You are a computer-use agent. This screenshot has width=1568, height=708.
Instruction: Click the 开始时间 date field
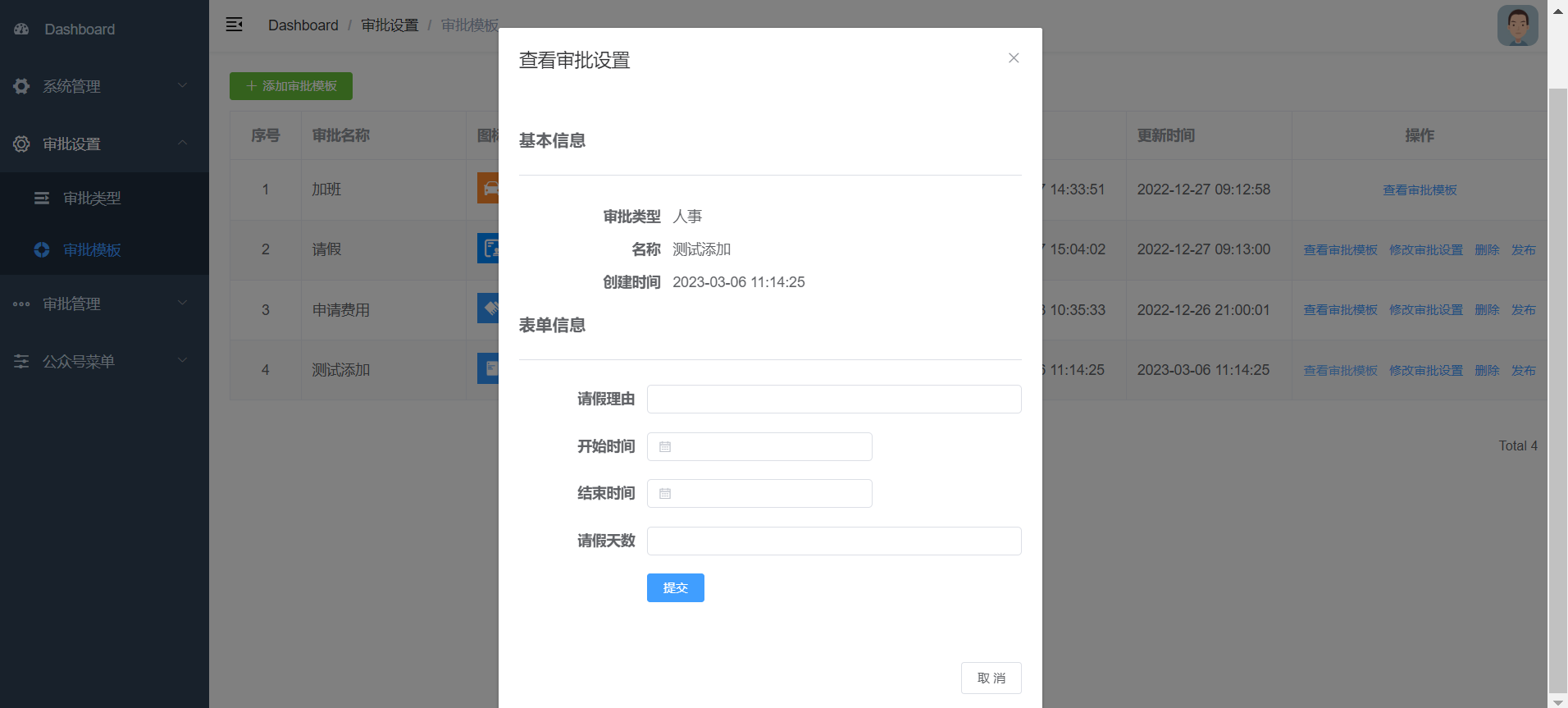pyautogui.click(x=759, y=446)
